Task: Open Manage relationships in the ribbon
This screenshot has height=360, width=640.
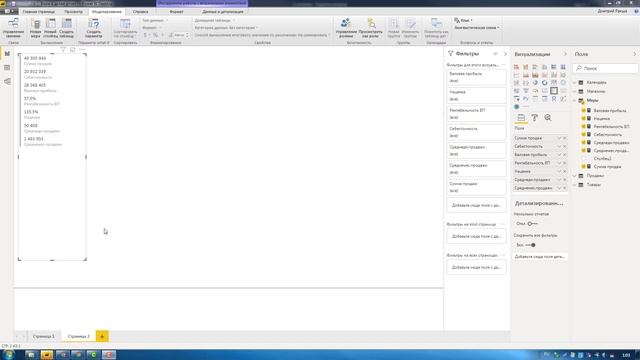Action: coord(13,27)
